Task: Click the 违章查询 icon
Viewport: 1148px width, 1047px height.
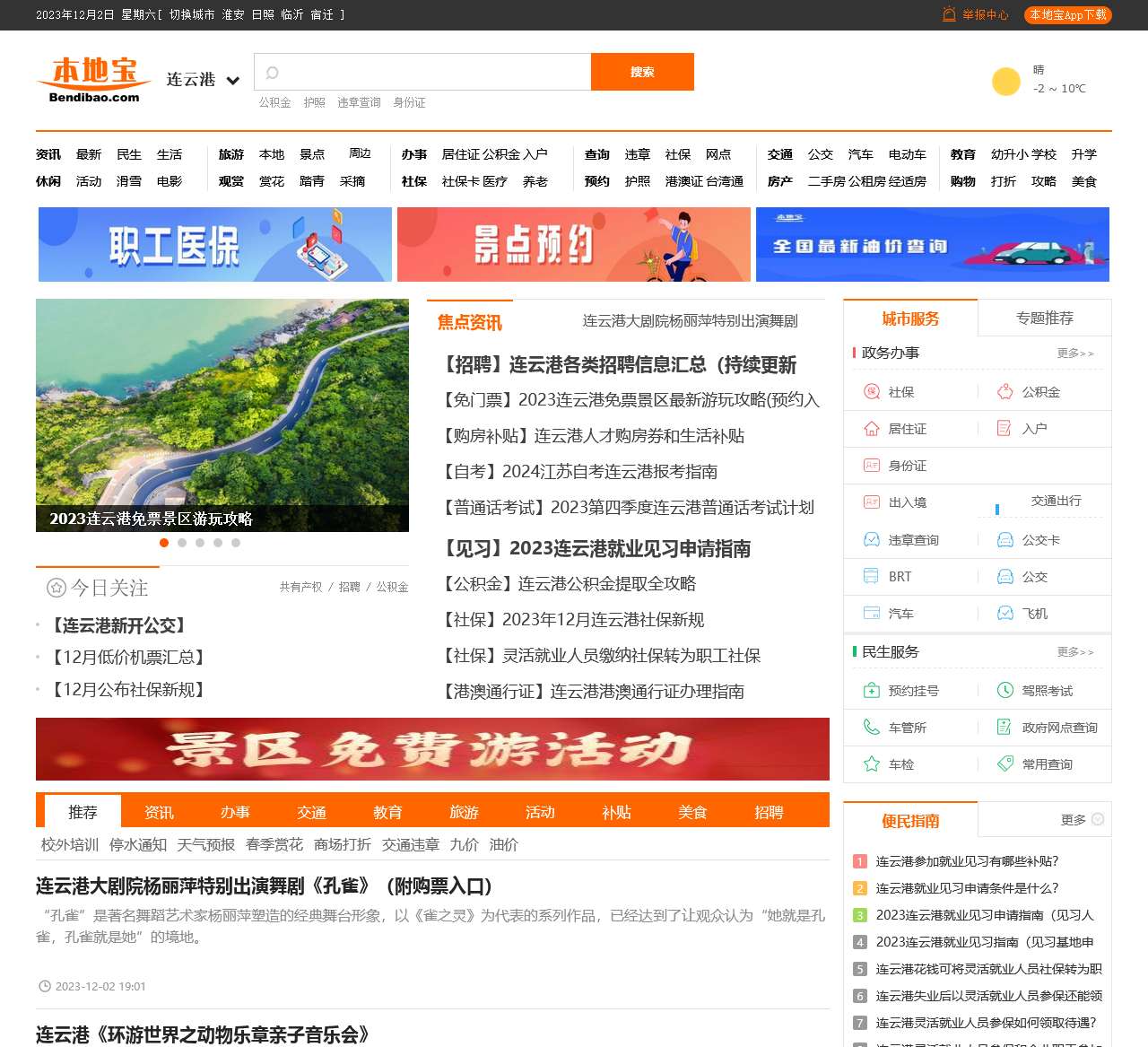Action: [x=871, y=540]
